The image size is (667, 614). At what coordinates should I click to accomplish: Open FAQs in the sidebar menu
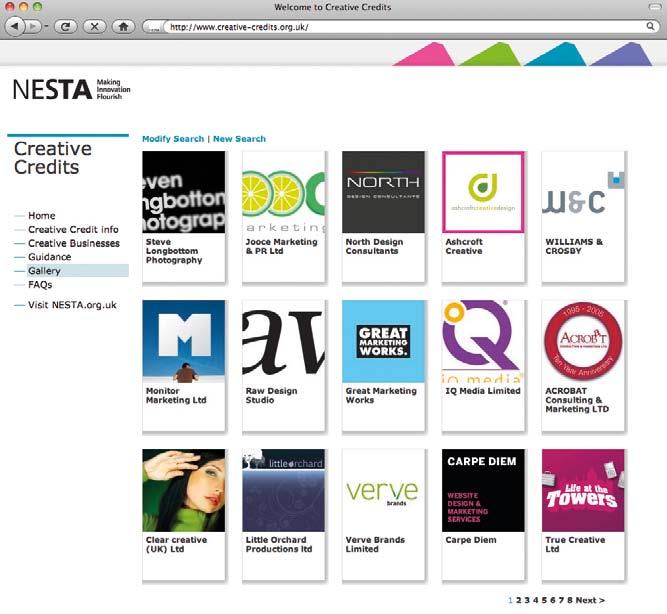[40, 284]
